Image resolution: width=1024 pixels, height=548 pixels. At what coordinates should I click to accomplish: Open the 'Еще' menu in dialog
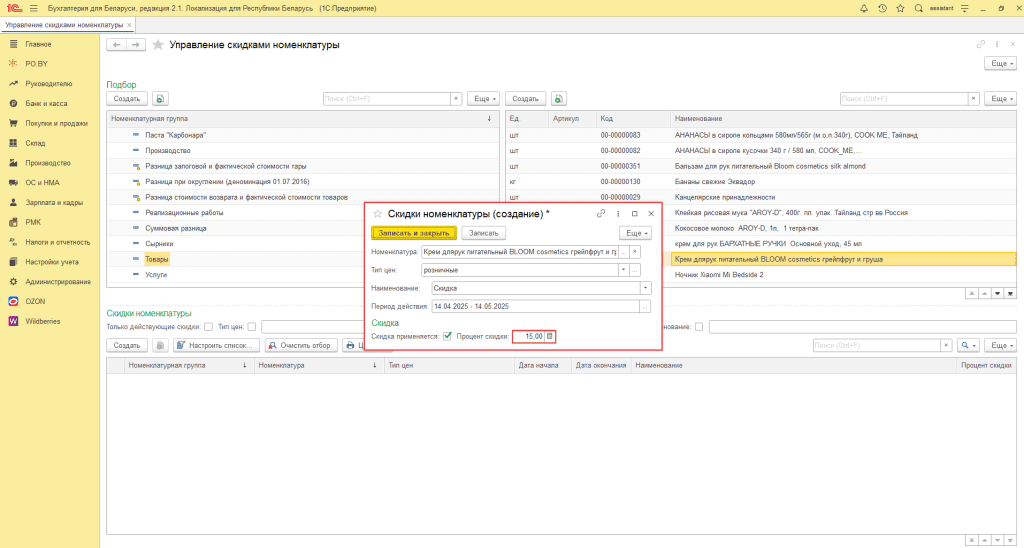(x=635, y=233)
